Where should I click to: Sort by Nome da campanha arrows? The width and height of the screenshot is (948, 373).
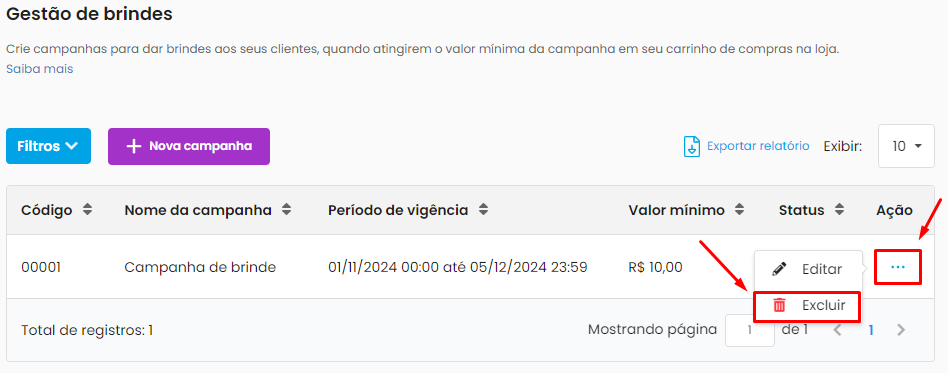tap(287, 210)
